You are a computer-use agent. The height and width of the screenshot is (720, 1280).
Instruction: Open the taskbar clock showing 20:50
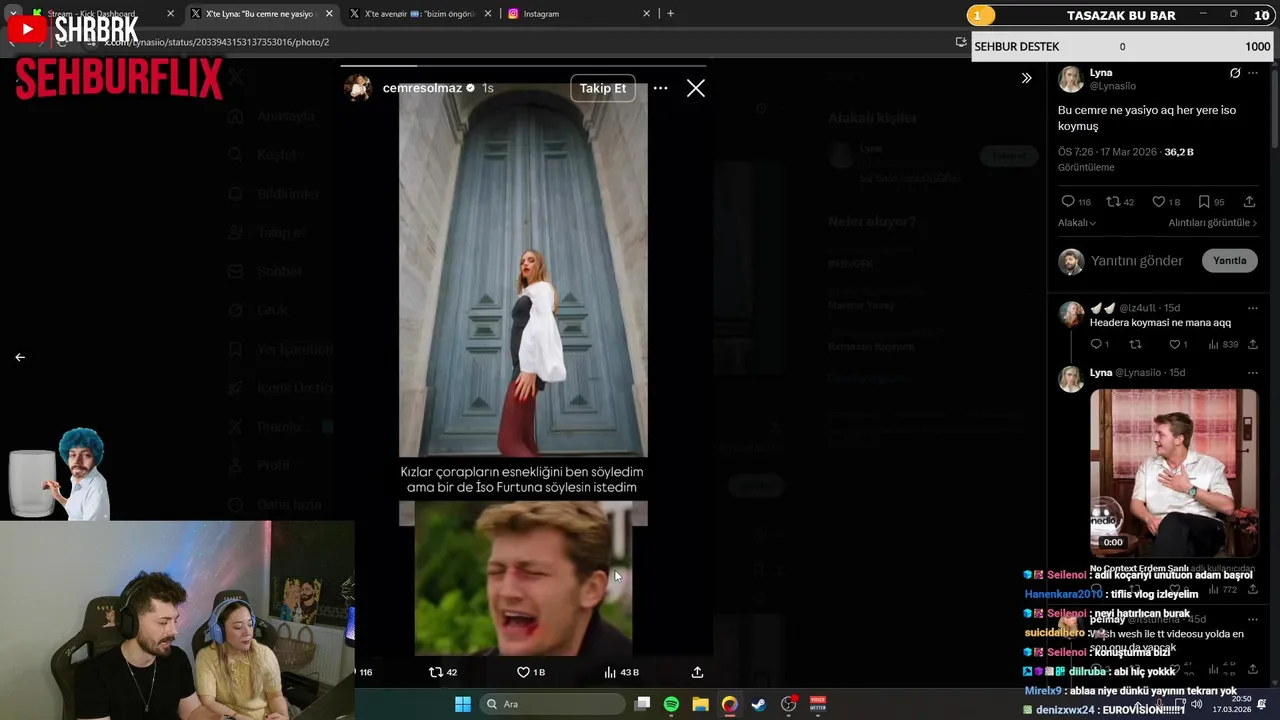pyautogui.click(x=1231, y=704)
